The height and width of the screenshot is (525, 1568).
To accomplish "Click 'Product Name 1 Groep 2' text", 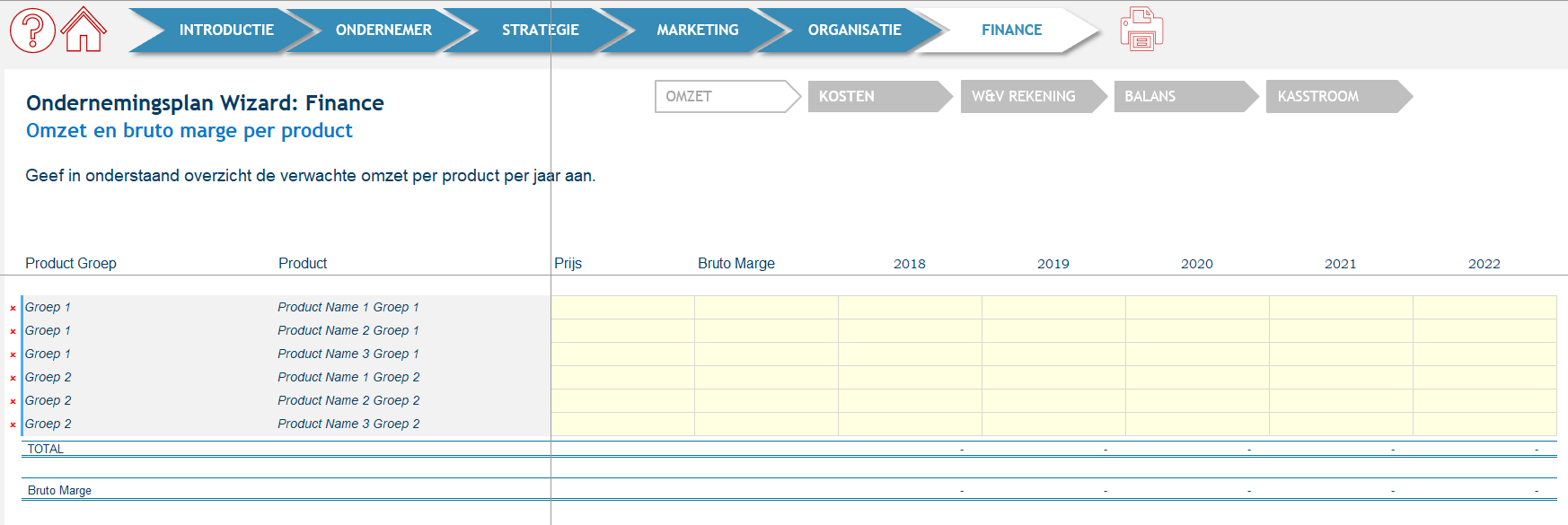I will click(348, 377).
